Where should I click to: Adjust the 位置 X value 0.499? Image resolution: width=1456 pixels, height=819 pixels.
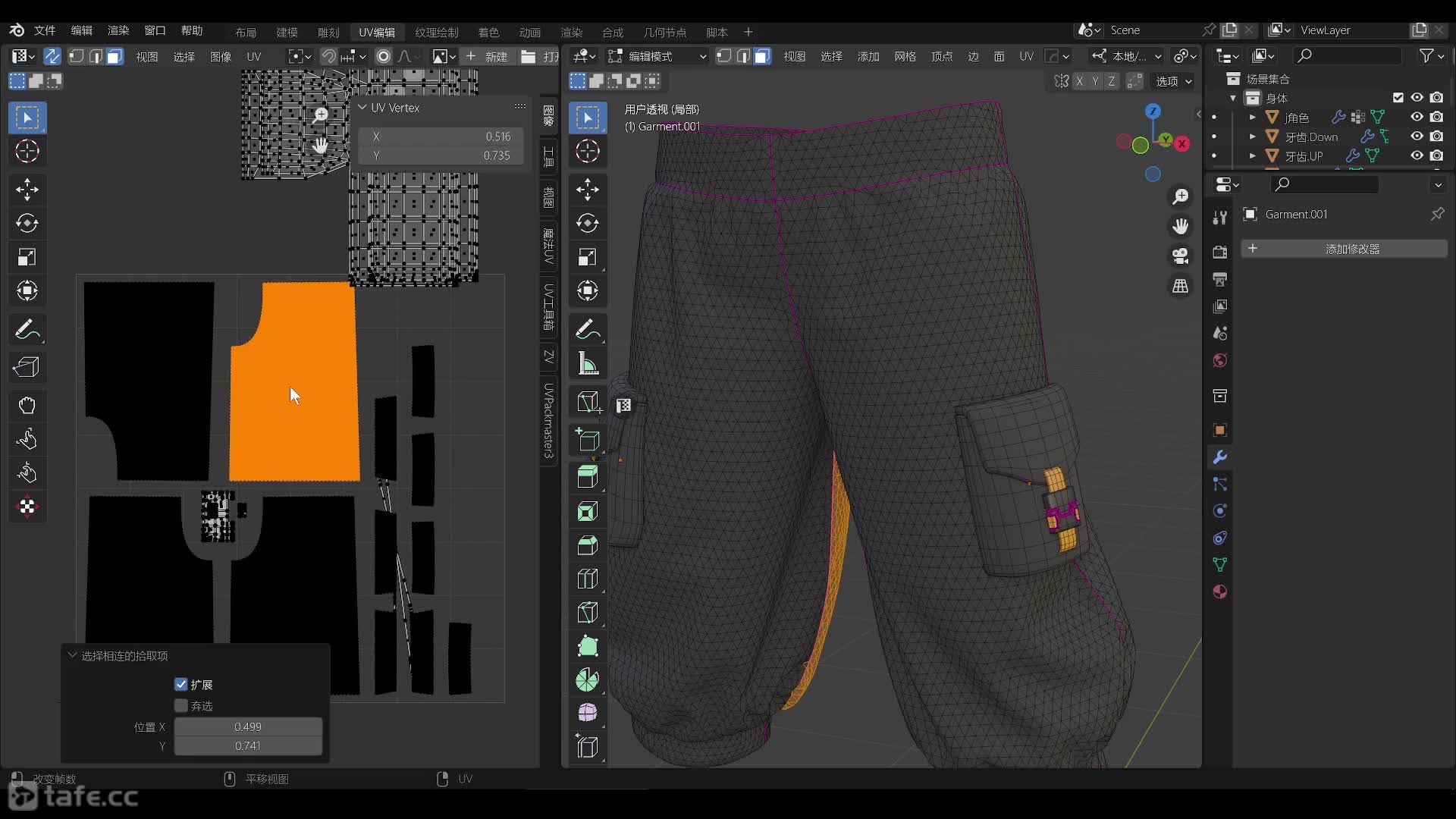click(x=248, y=726)
